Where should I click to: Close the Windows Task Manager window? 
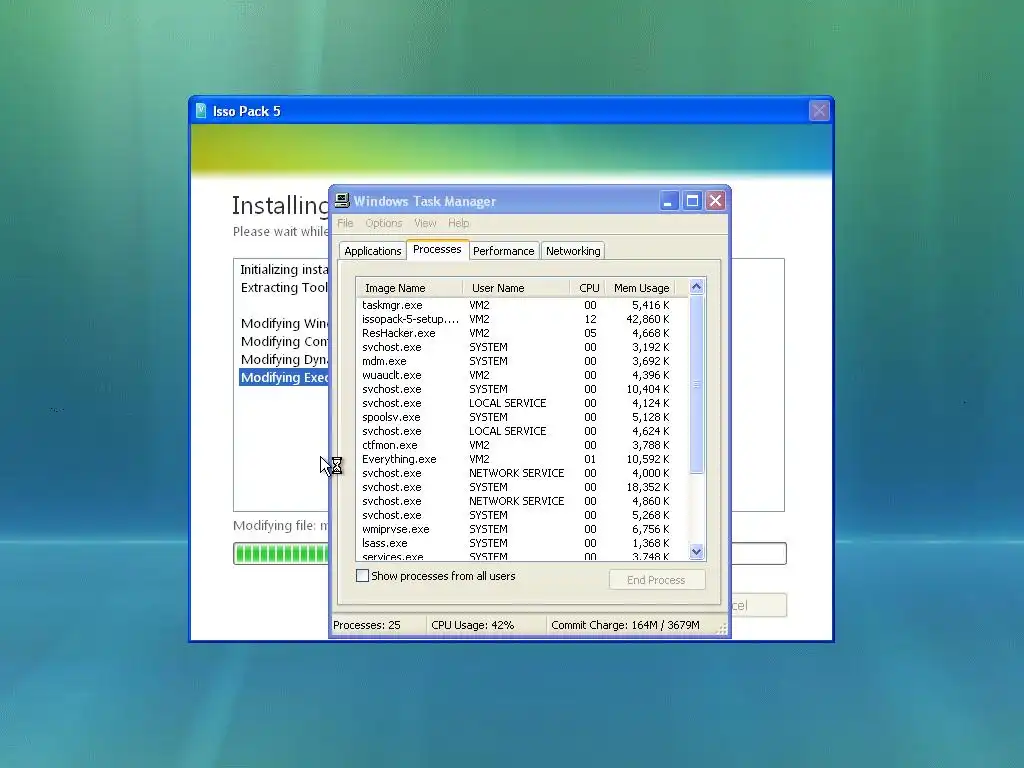716,201
